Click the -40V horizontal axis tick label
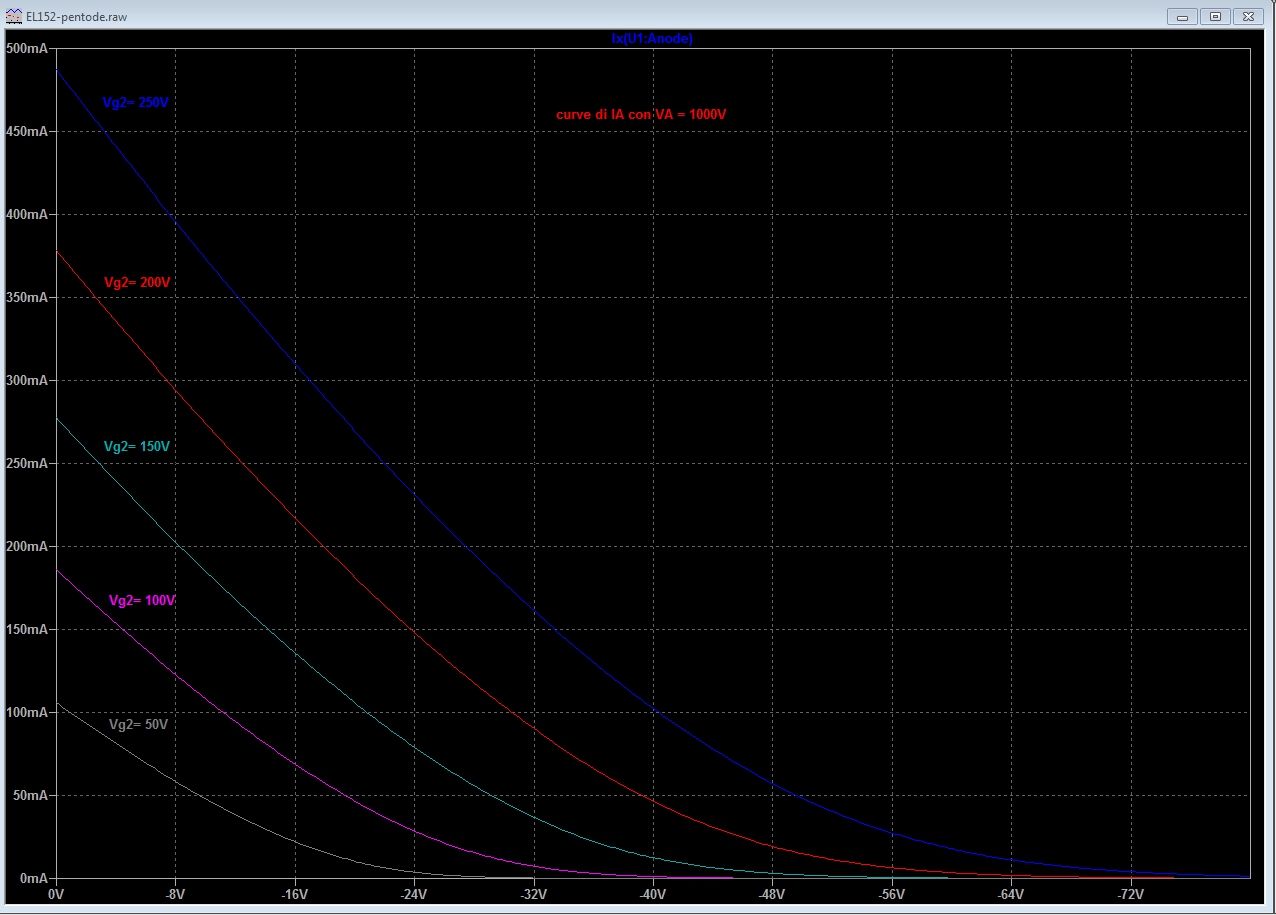The image size is (1276, 915). coord(652,893)
